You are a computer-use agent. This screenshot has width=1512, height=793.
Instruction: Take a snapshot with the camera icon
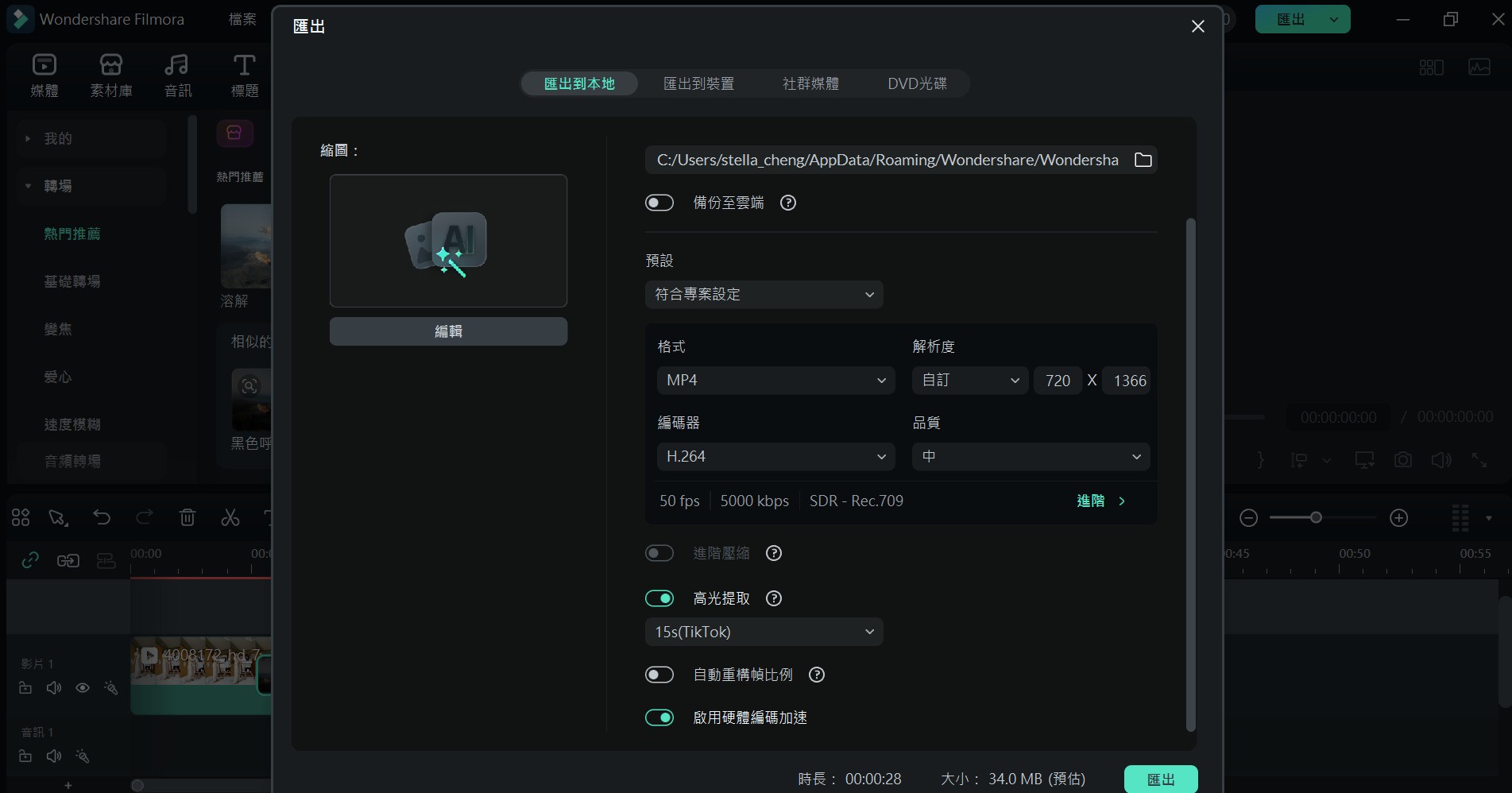[1402, 459]
